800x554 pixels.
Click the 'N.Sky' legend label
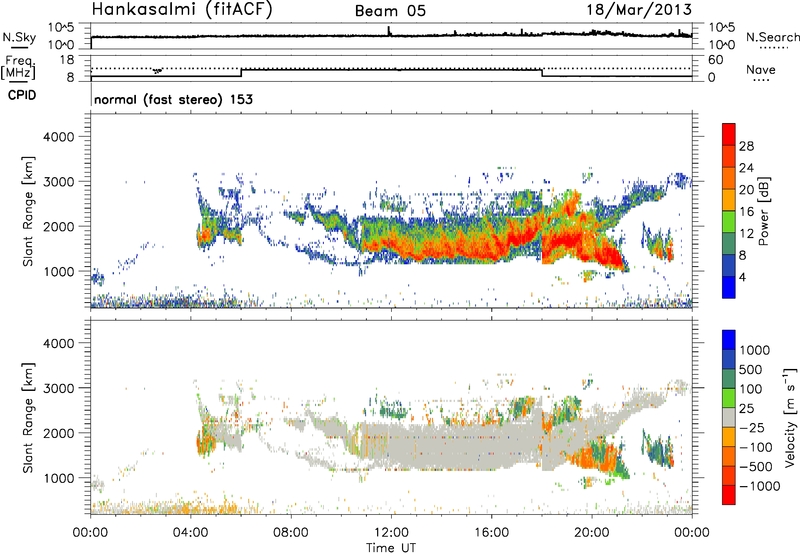[19, 37]
